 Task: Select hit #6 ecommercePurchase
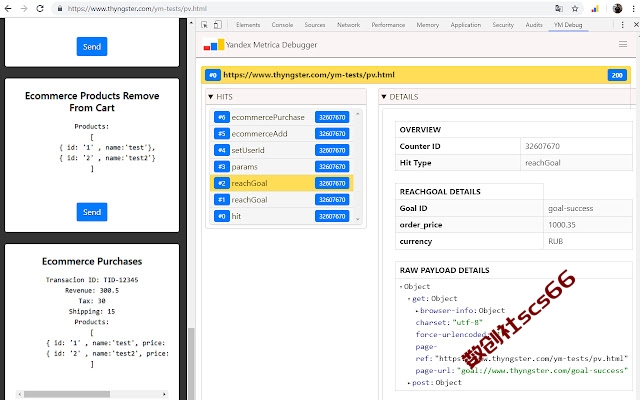(x=281, y=117)
